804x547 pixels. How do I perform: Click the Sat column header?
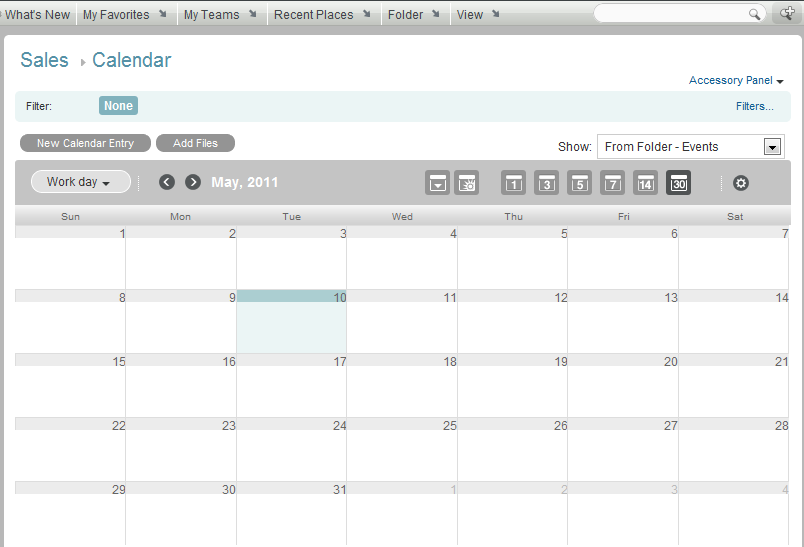(x=735, y=216)
